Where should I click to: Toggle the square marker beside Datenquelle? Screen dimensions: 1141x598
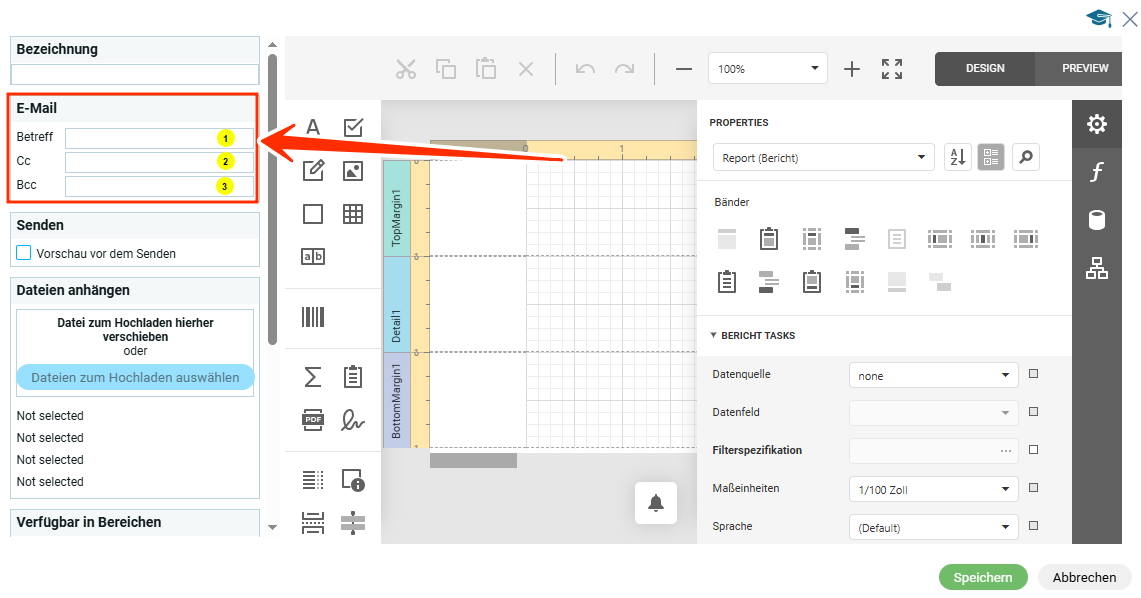click(1033, 374)
